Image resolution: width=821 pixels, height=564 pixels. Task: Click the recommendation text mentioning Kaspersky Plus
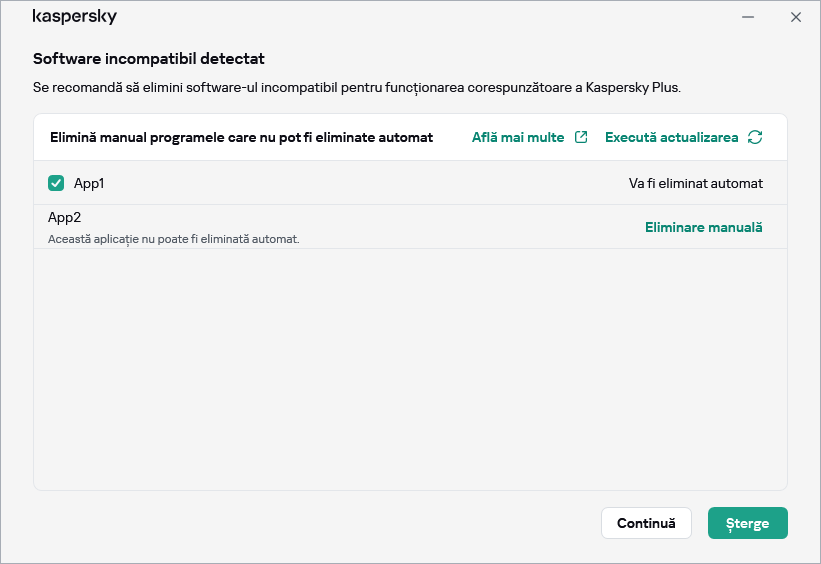pos(357,88)
